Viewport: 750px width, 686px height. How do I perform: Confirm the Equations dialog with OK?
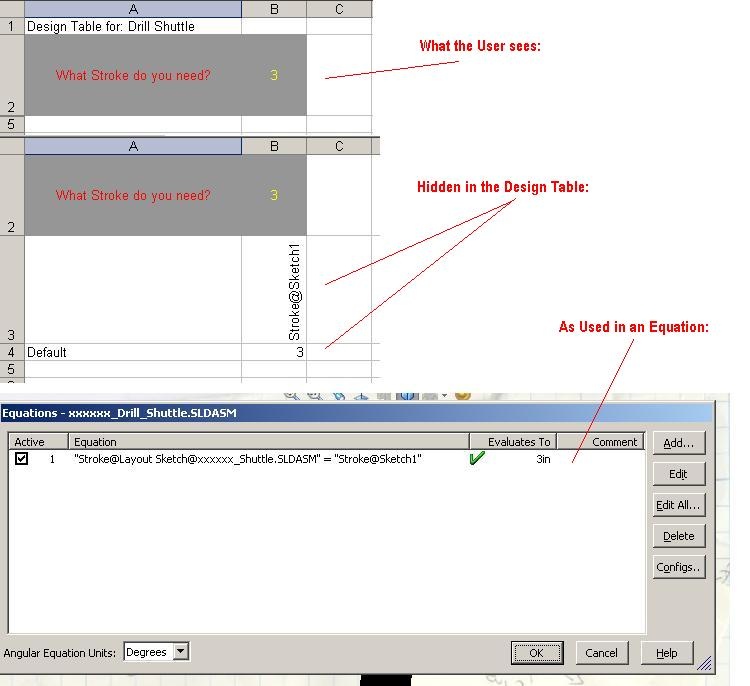(537, 653)
